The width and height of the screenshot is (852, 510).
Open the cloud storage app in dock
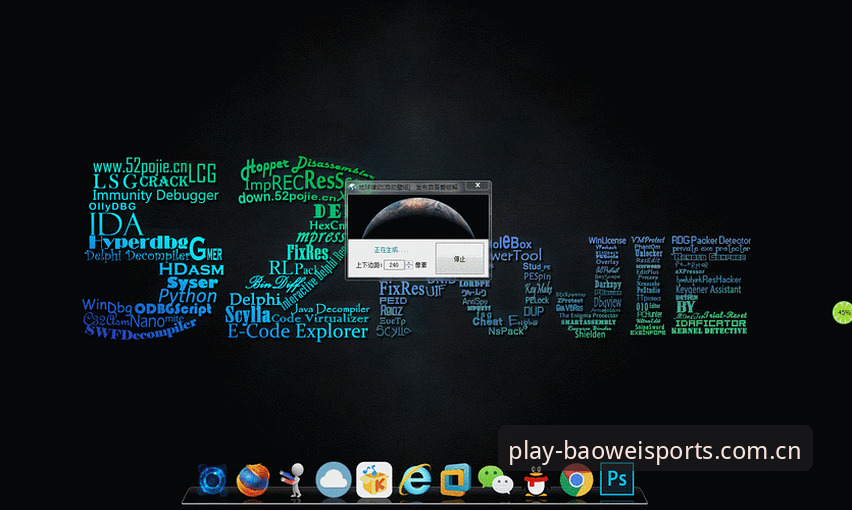(333, 480)
